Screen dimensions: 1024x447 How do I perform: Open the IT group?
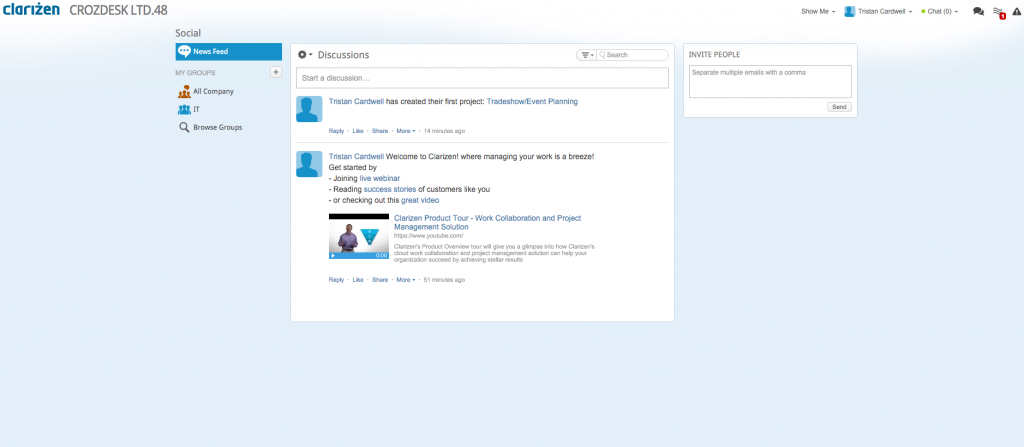coord(197,110)
